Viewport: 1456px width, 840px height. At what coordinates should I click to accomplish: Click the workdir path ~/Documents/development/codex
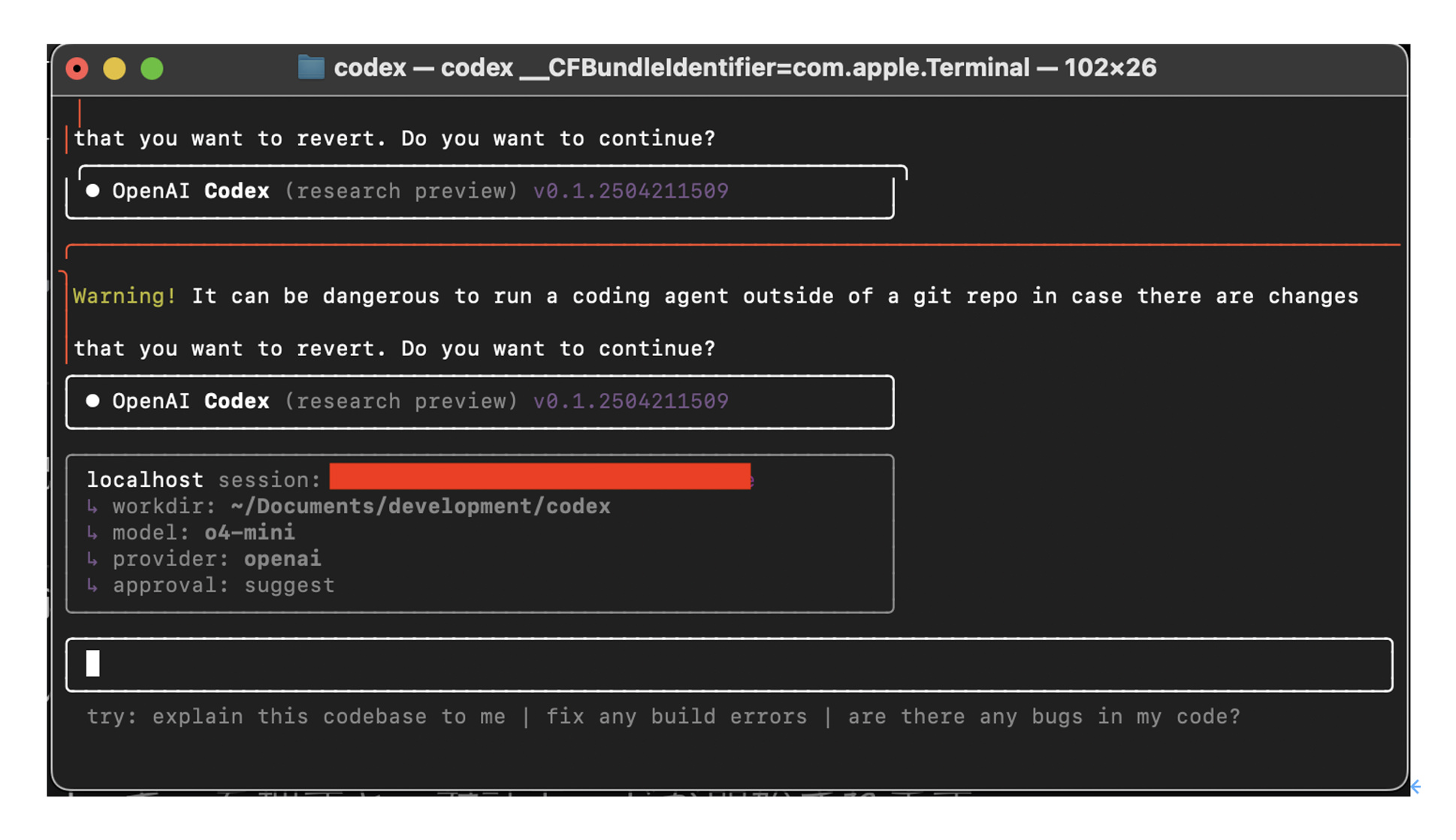tap(421, 506)
